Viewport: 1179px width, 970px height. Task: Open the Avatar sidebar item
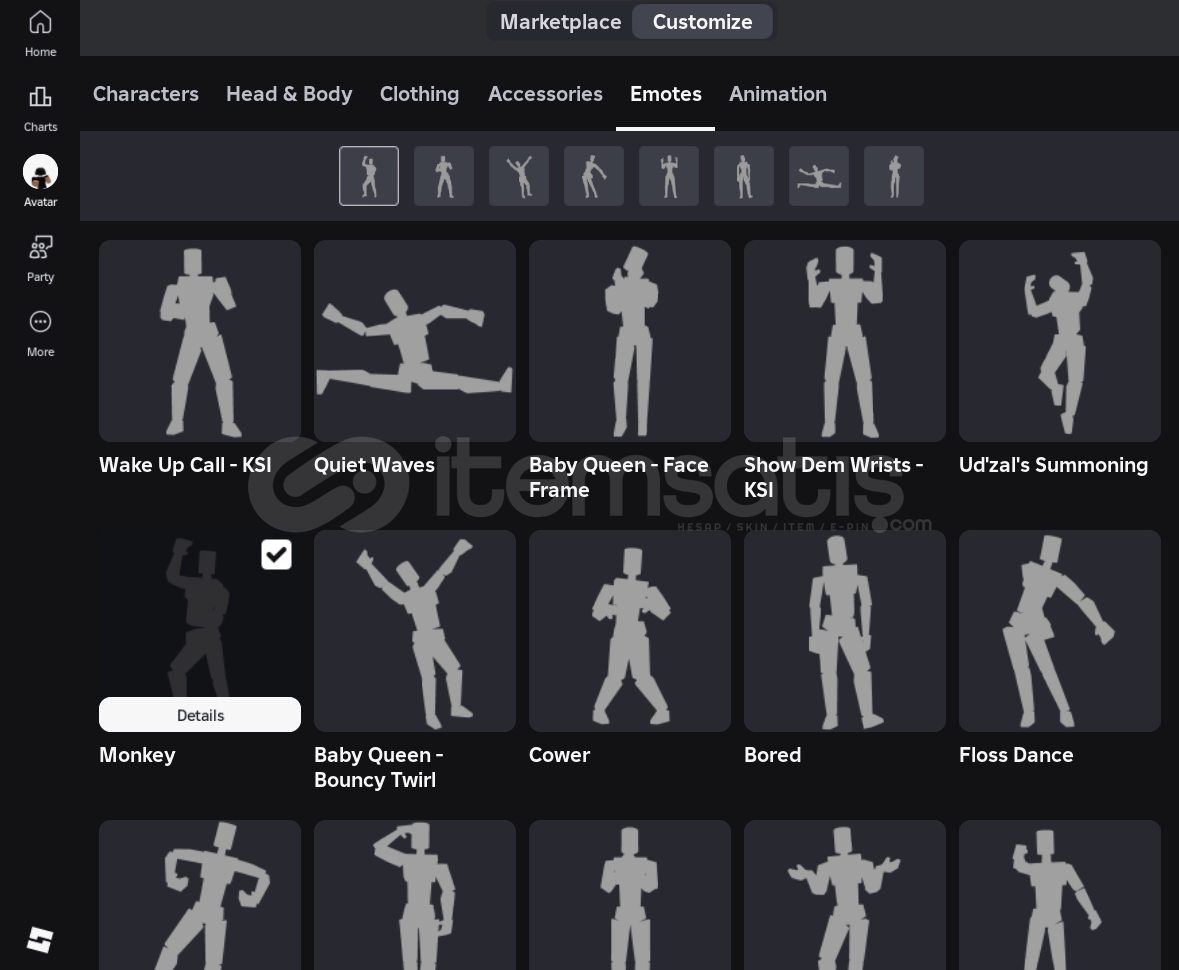40,181
